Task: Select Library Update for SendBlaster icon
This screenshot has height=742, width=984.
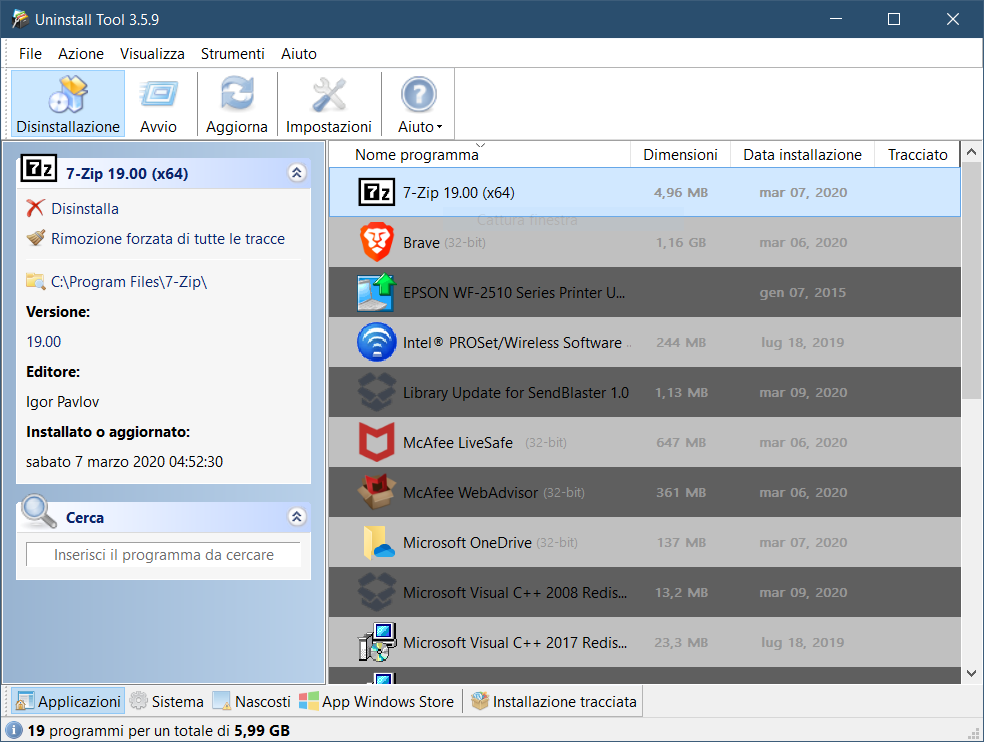Action: [377, 392]
